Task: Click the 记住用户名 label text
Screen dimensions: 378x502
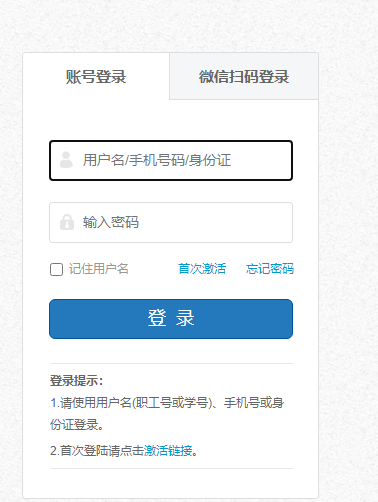Action: tap(99, 269)
